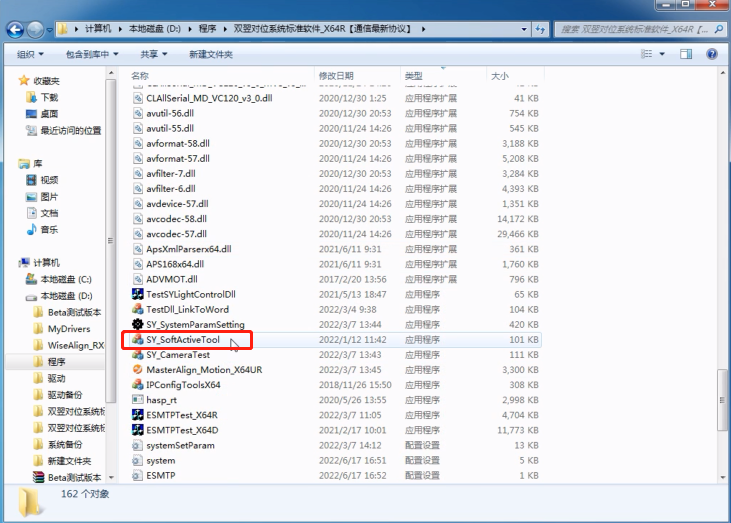Select the MasterAlign_Motion_X64UR application icon
The height and width of the screenshot is (523, 731).
[x=138, y=370]
